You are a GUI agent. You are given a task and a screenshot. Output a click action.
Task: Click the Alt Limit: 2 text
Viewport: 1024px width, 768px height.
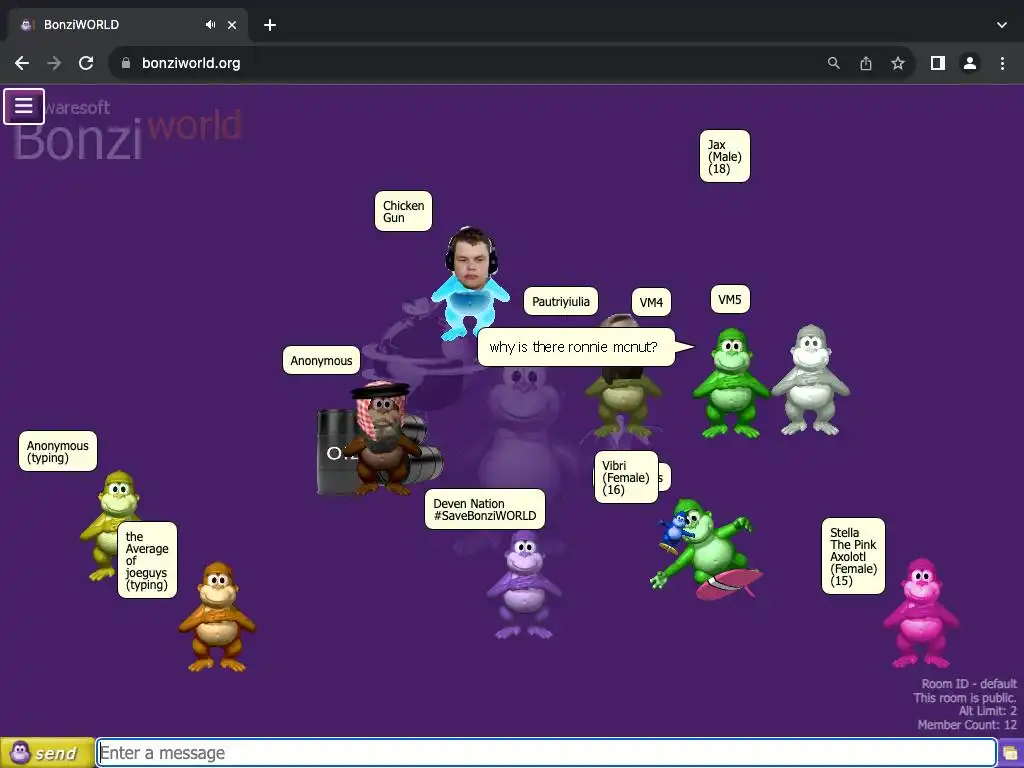987,711
